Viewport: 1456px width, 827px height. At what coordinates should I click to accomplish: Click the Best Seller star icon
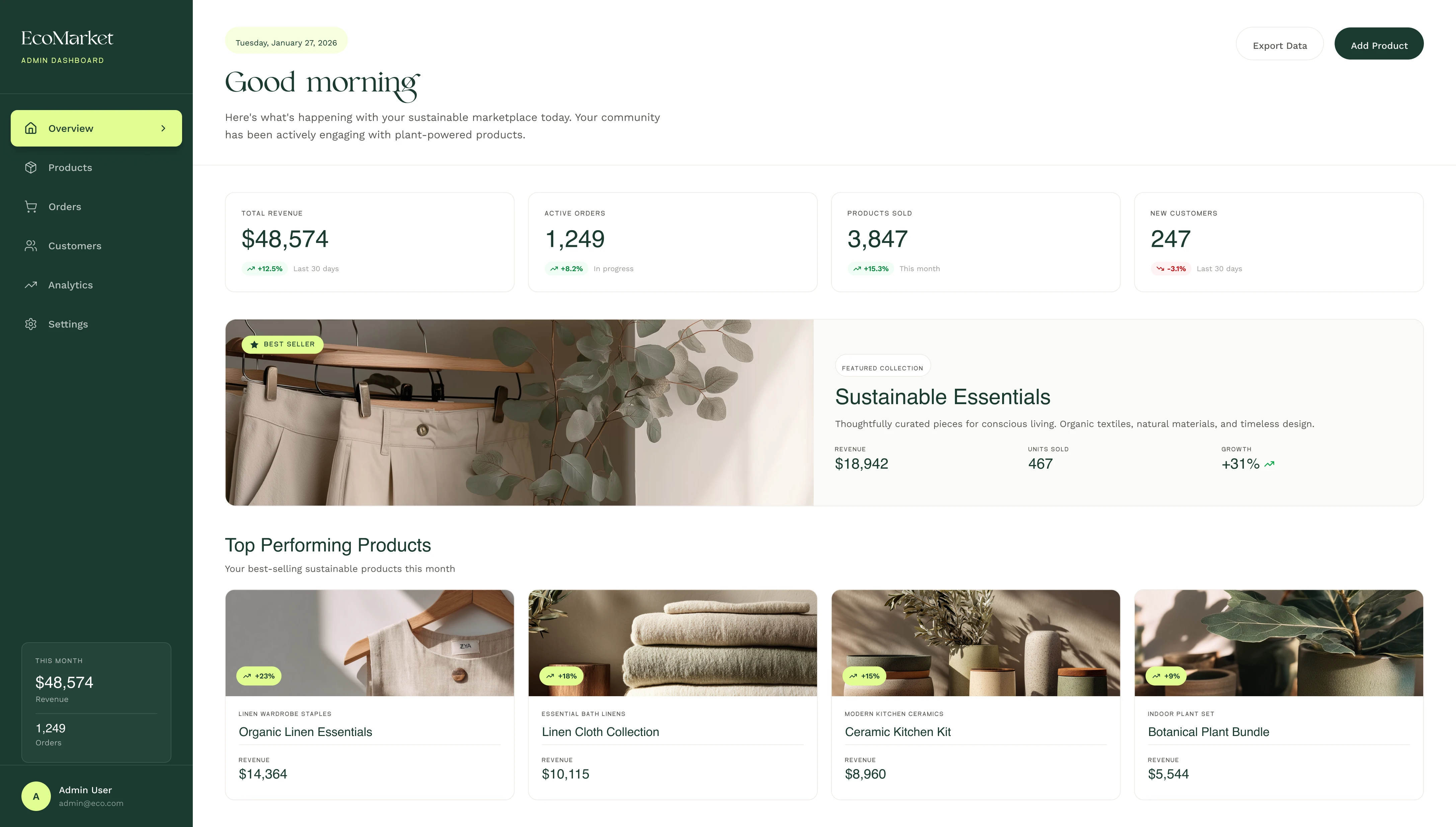(254, 344)
